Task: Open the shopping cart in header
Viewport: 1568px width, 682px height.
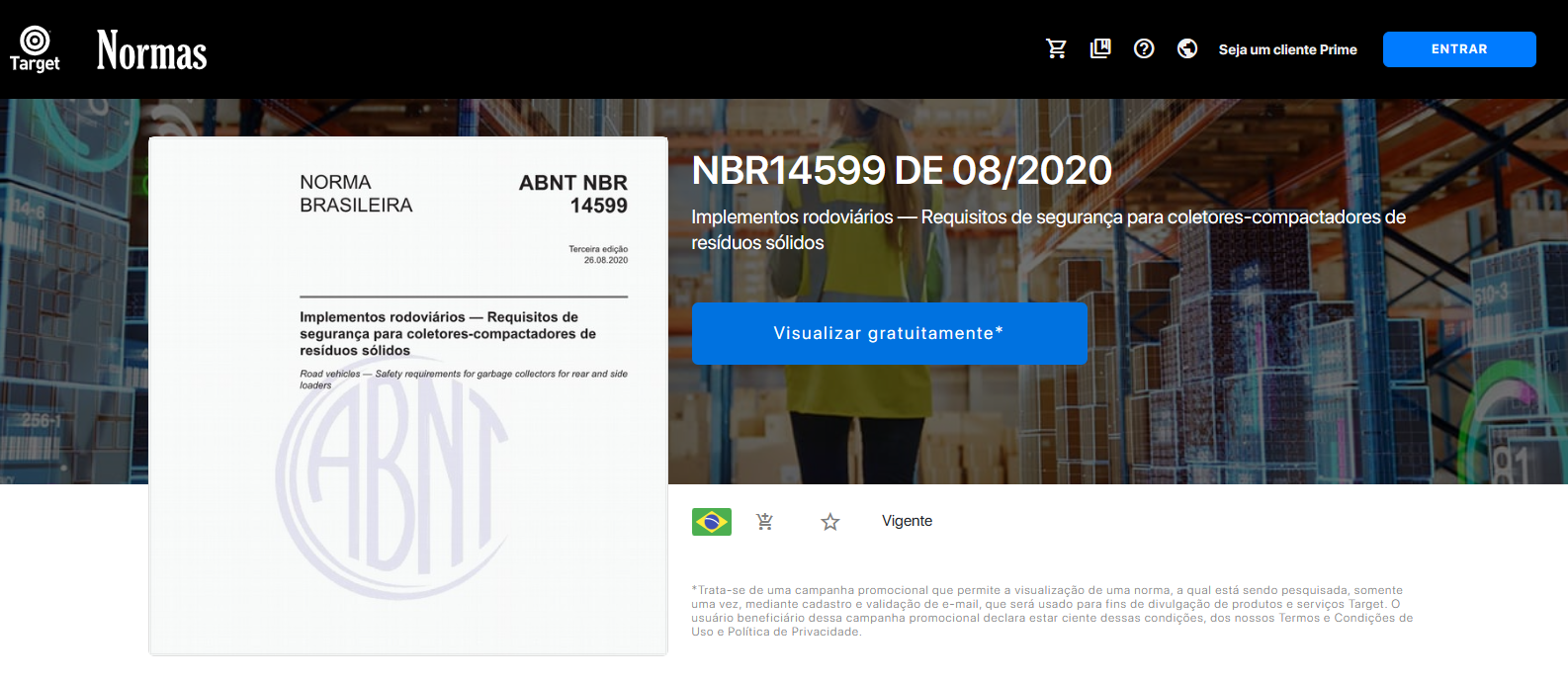Action: point(1056,49)
